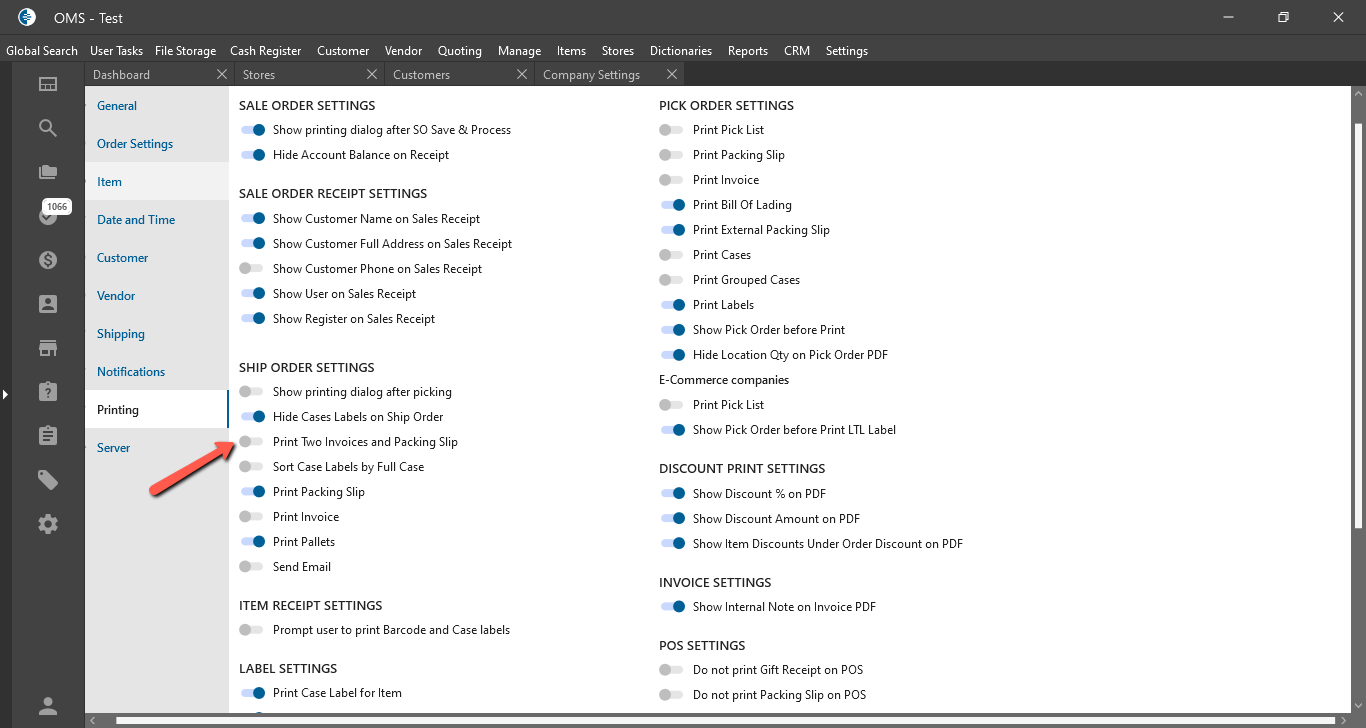Click the vertical scrollbar on the right
The height and width of the screenshot is (728, 1366).
tap(1357, 320)
